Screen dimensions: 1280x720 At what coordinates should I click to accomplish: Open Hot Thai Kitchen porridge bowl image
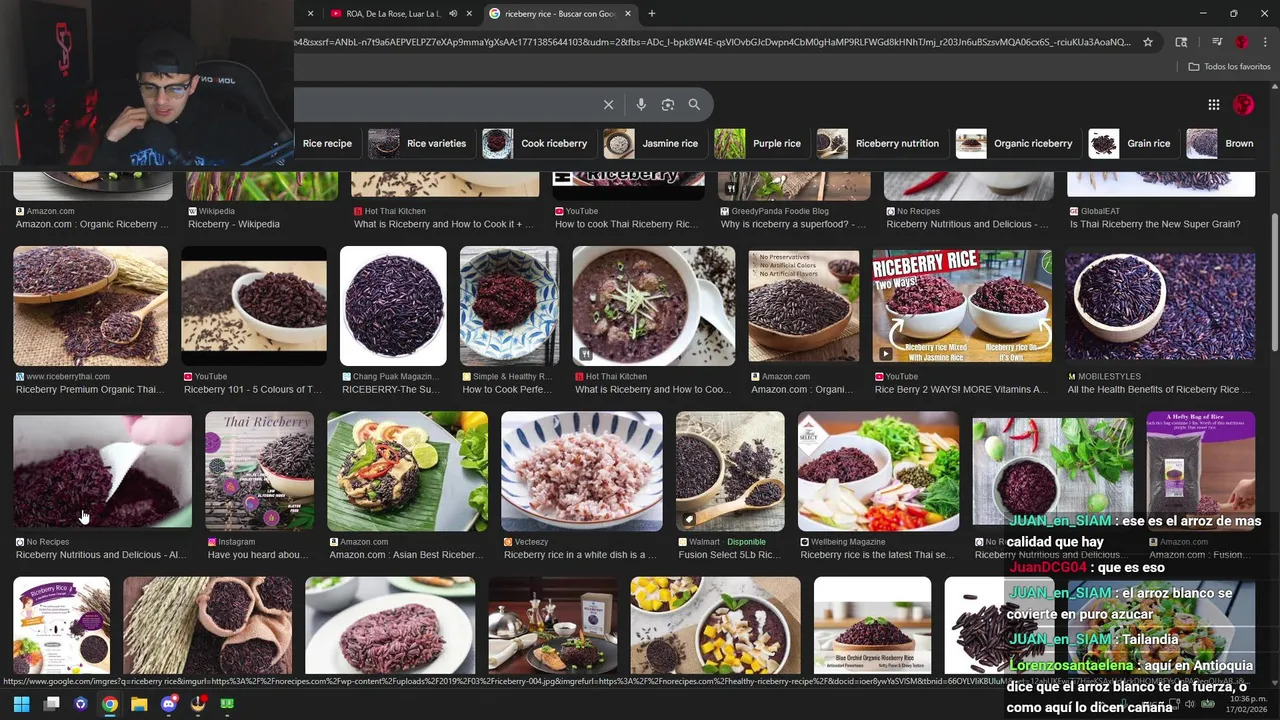click(654, 306)
